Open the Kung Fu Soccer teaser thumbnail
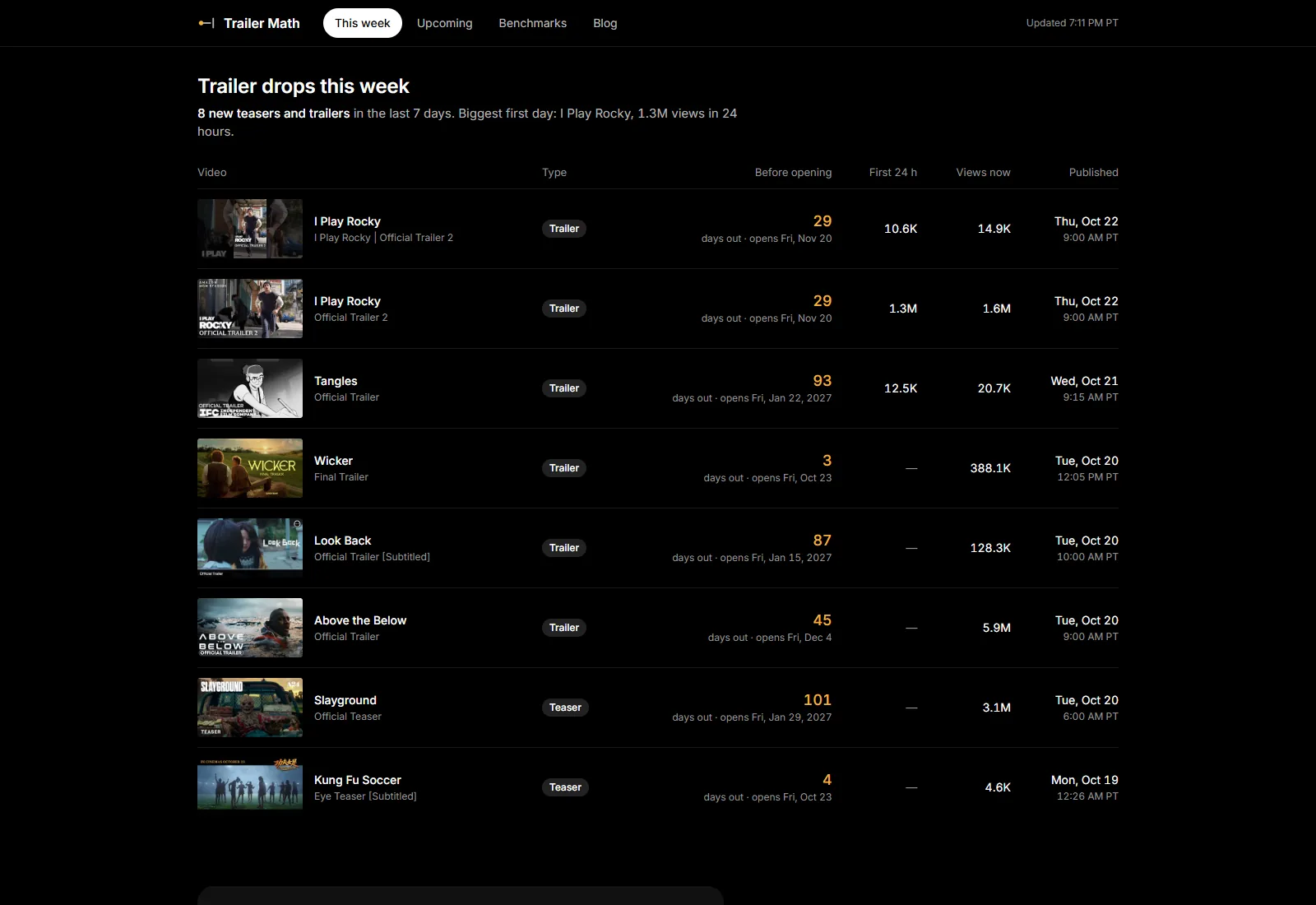 pyautogui.click(x=250, y=787)
